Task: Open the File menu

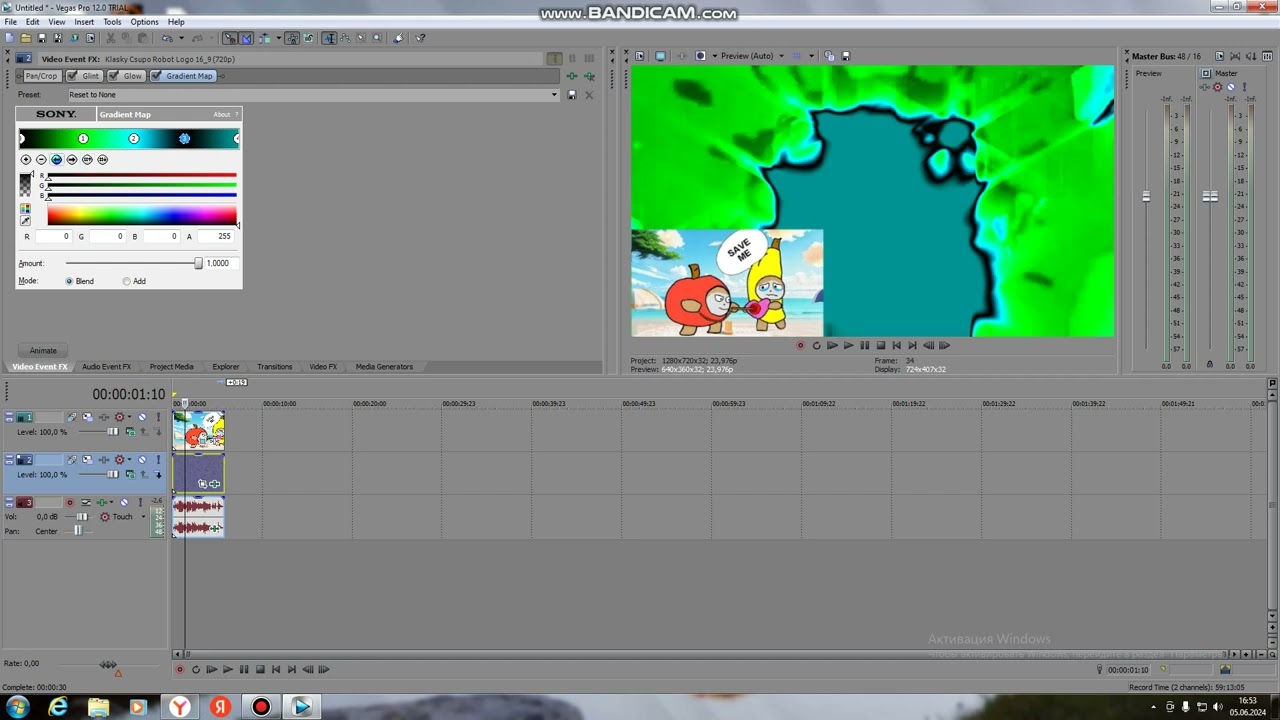Action: (x=10, y=22)
